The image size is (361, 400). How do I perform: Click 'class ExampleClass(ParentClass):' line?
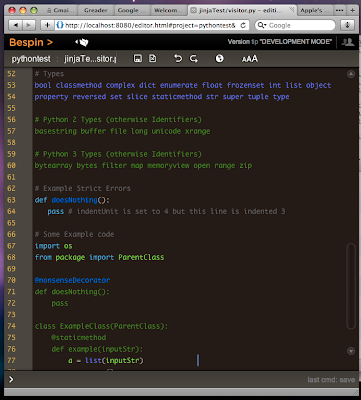point(102,326)
